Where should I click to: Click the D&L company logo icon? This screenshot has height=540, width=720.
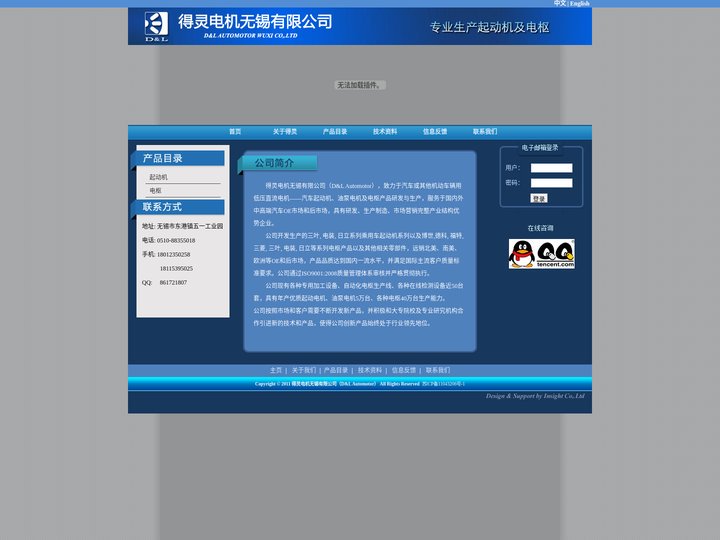pyautogui.click(x=157, y=26)
